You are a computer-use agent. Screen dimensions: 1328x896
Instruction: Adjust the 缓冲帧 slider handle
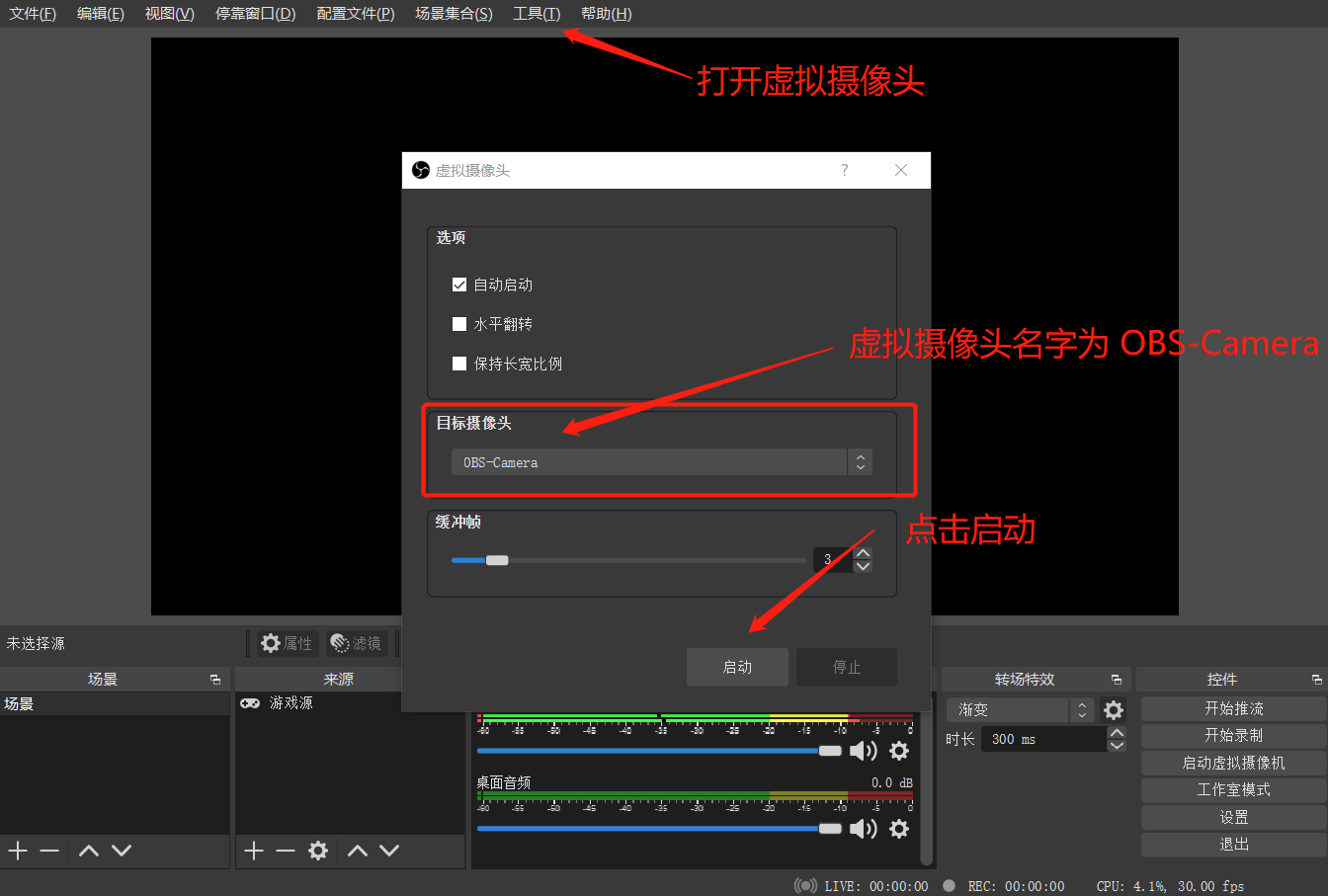point(497,560)
